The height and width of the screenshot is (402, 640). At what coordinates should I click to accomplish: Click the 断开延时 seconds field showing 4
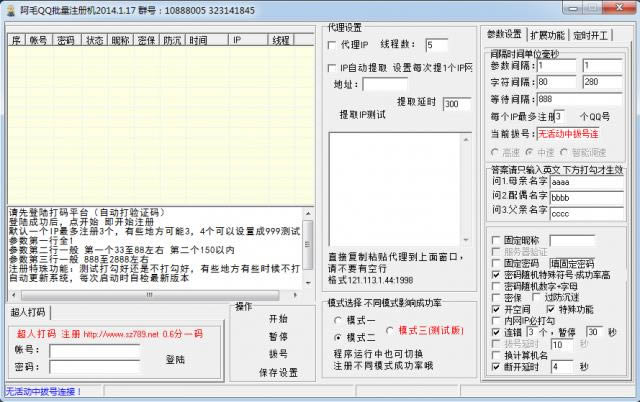[x=562, y=367]
